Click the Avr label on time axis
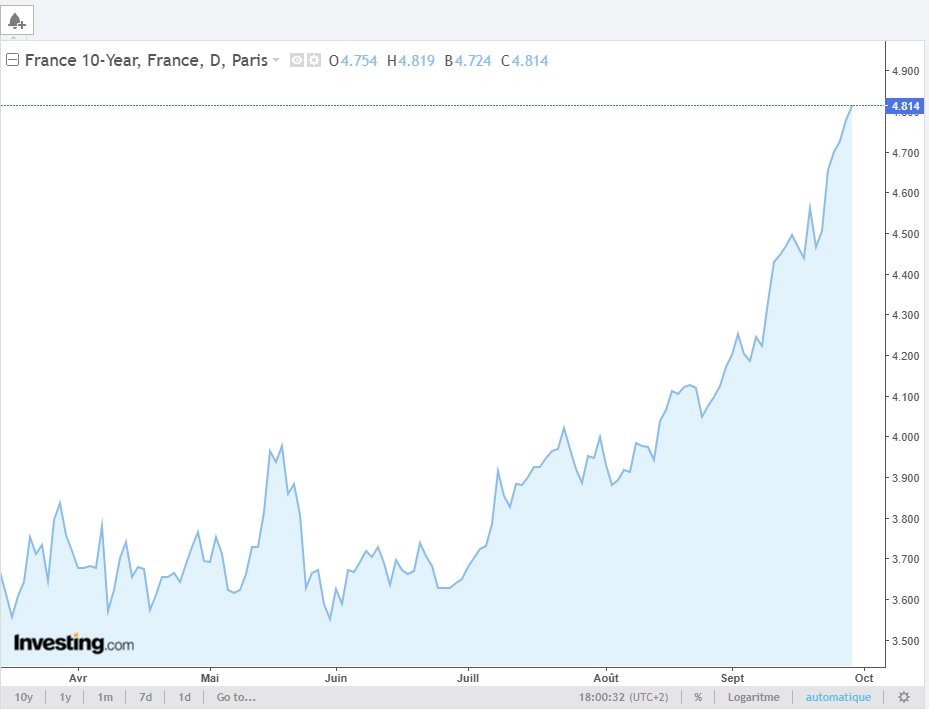Screen dimensions: 929x709 78,678
